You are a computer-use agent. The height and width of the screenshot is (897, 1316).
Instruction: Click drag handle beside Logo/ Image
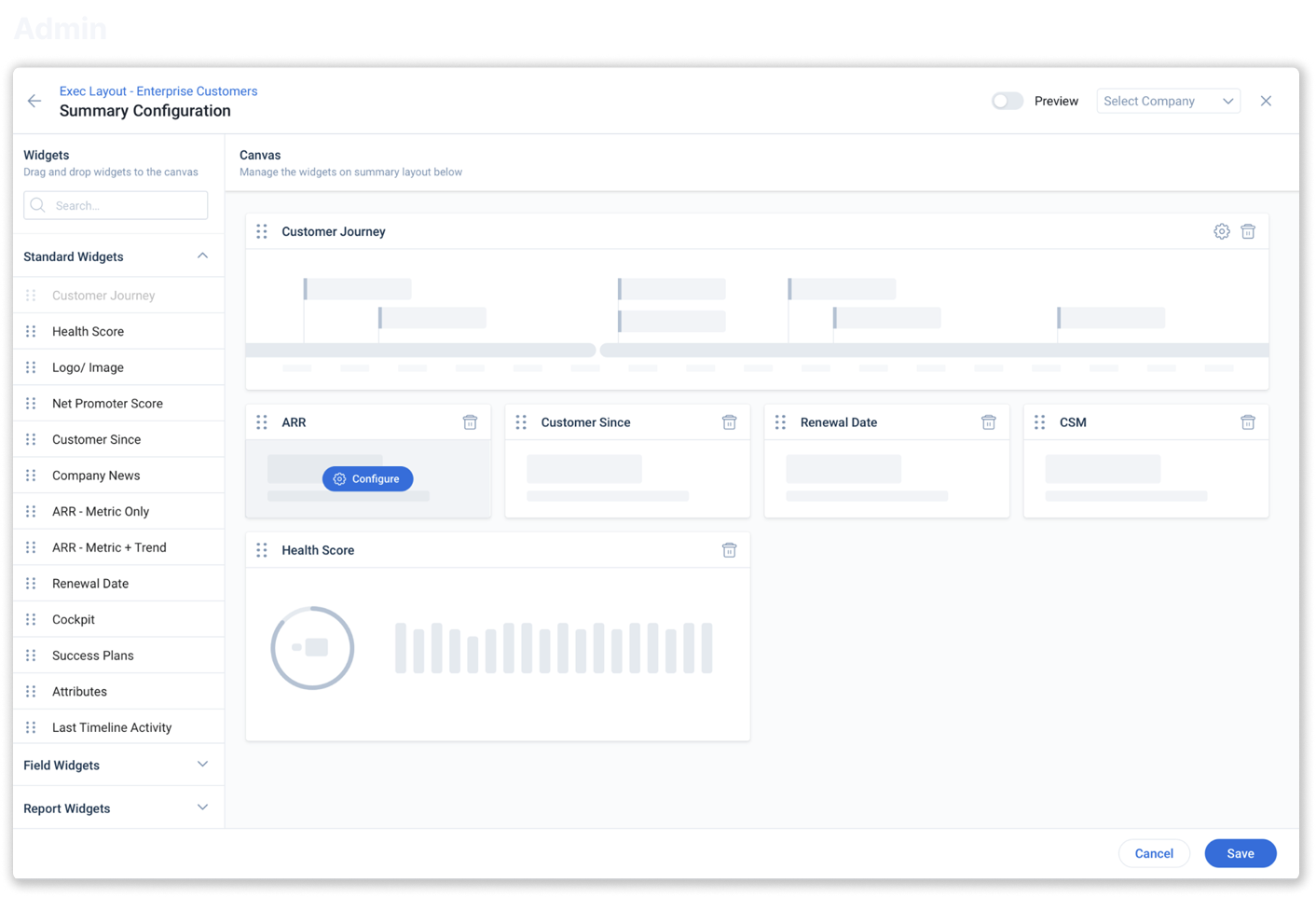31,367
